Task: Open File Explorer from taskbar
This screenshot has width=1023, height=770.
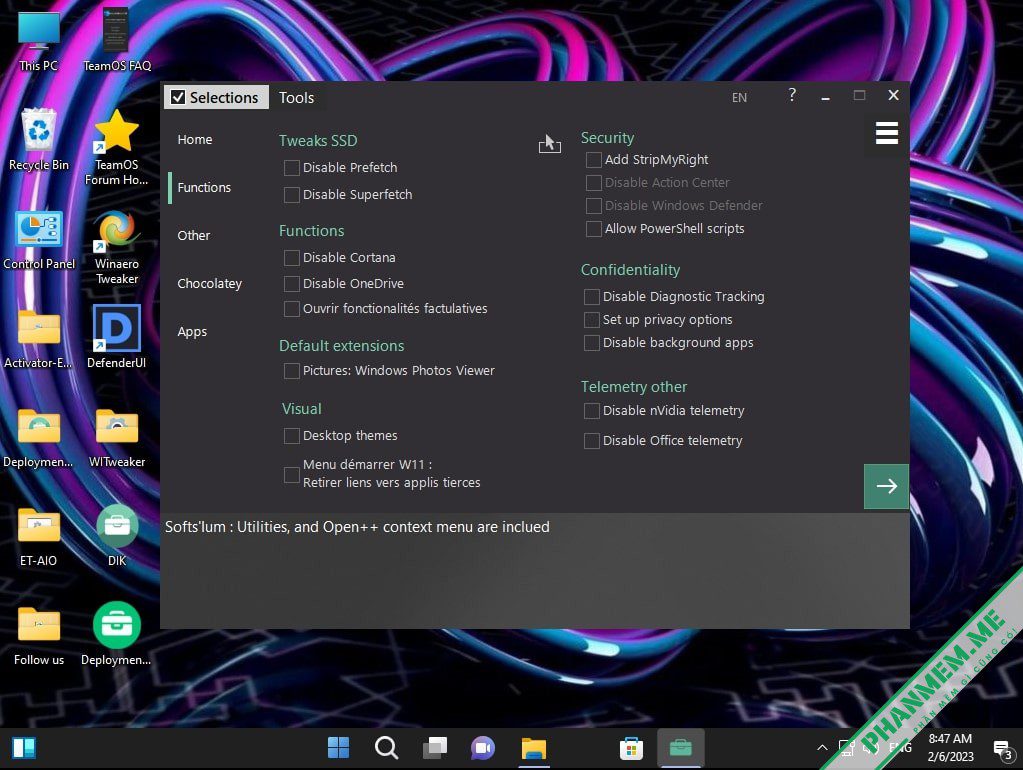Action: click(x=534, y=748)
